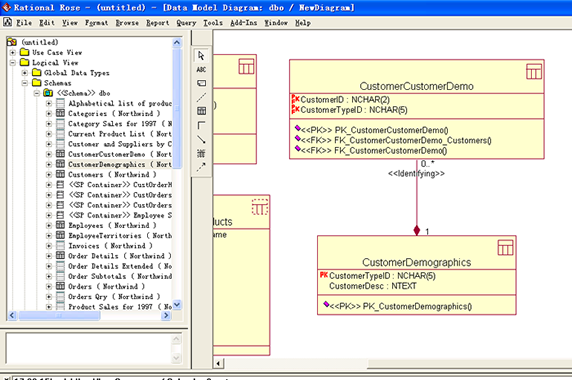Select the identifying relationship tool

(x=201, y=139)
